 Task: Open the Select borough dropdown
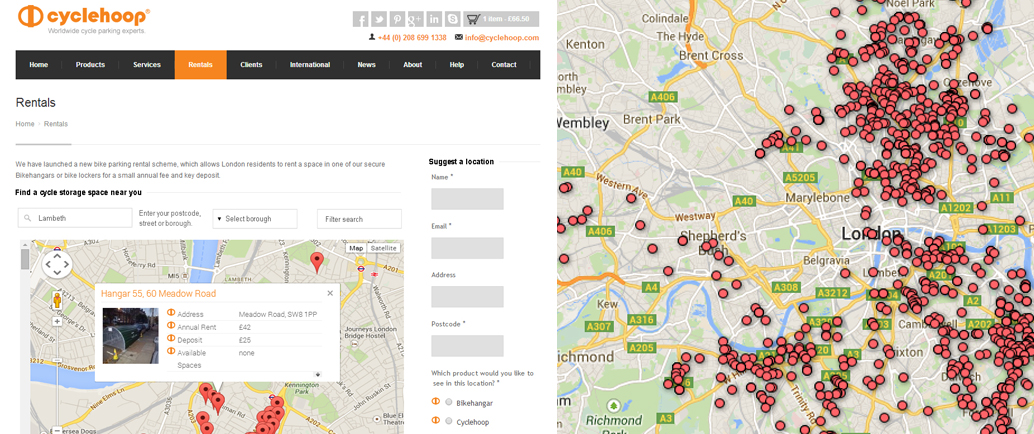255,219
